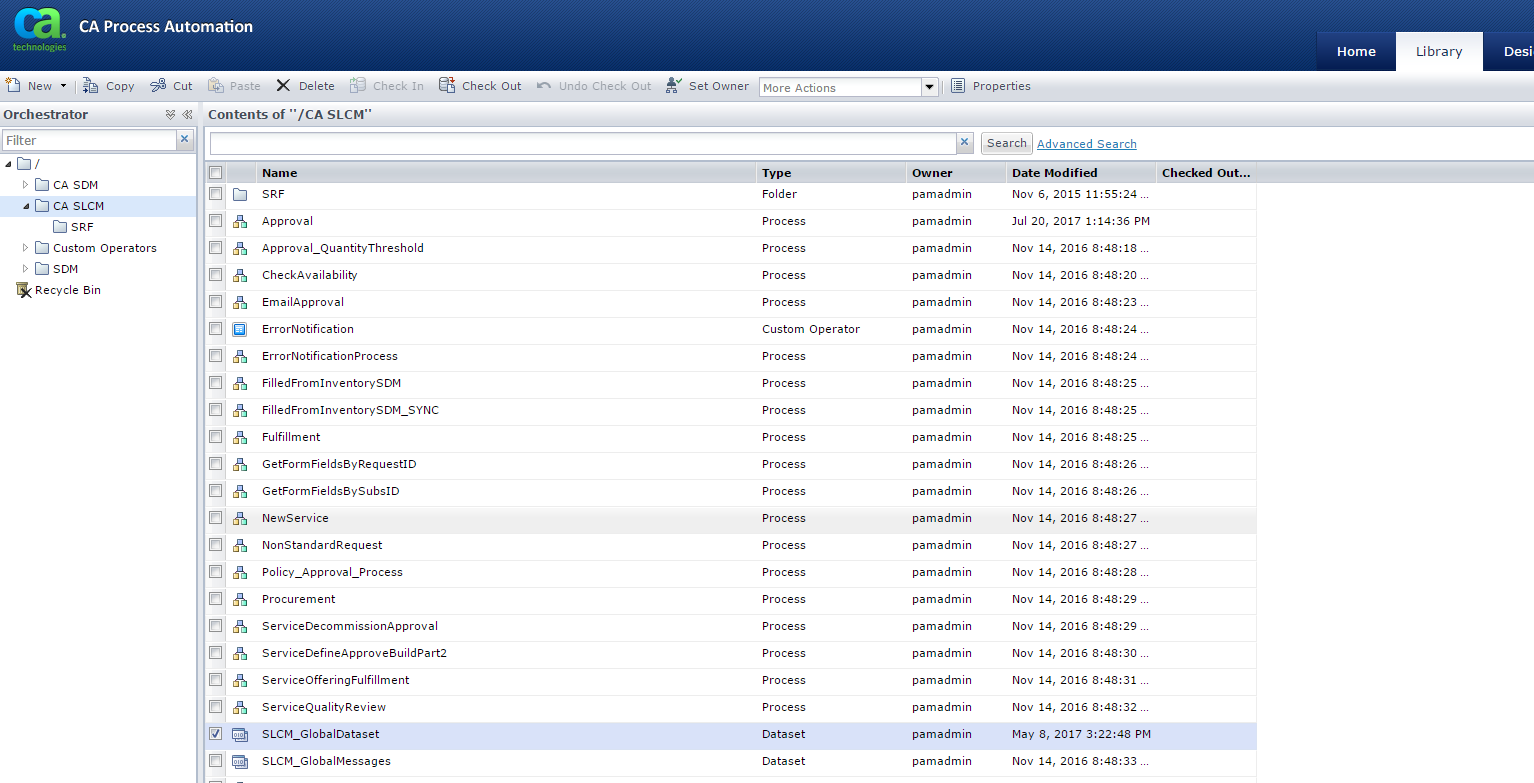Click the Set Owner icon

[x=674, y=86]
